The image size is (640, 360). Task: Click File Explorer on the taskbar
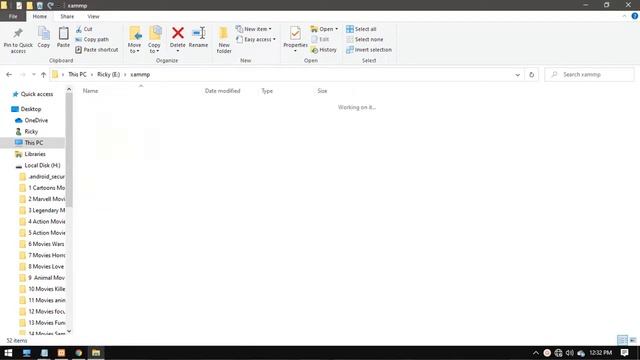point(96,353)
